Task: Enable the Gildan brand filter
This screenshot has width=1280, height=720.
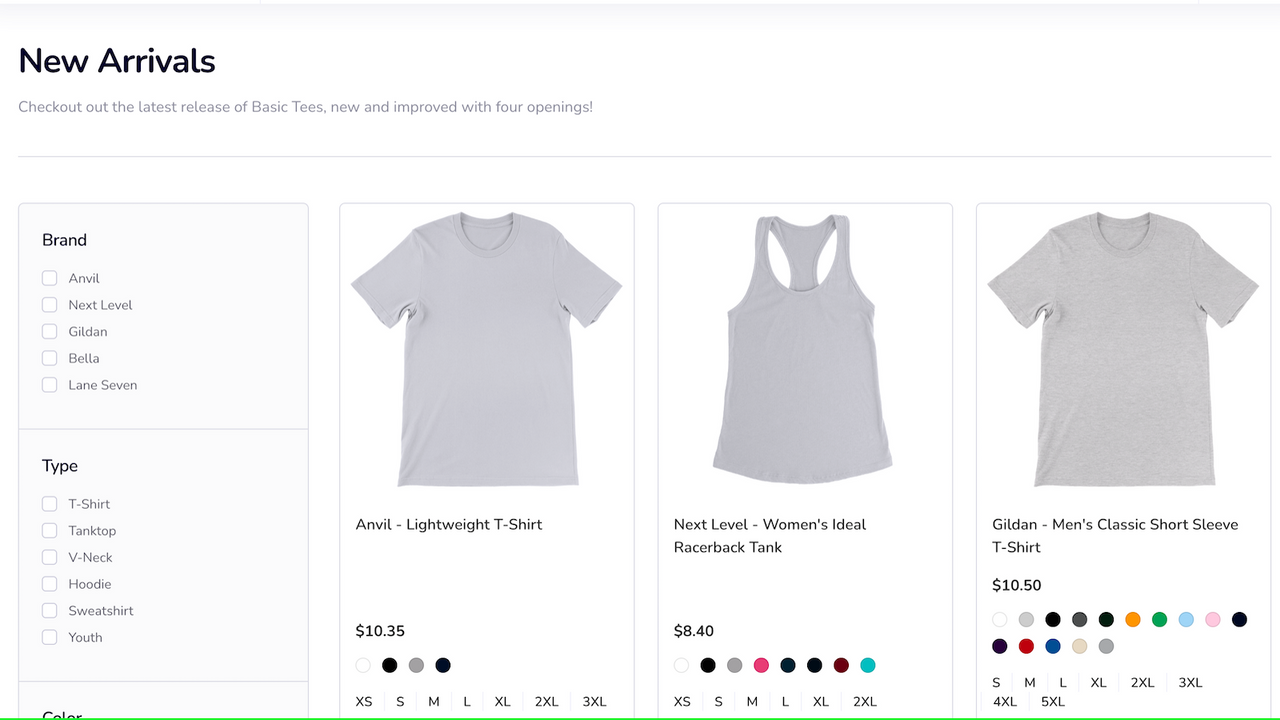Action: tap(49, 331)
